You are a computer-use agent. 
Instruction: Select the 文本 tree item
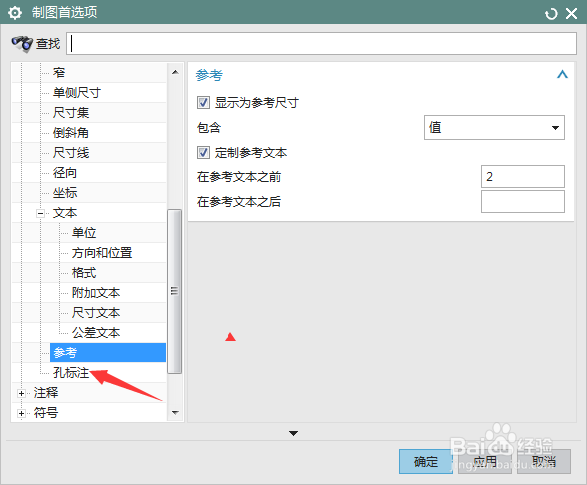pos(65,213)
